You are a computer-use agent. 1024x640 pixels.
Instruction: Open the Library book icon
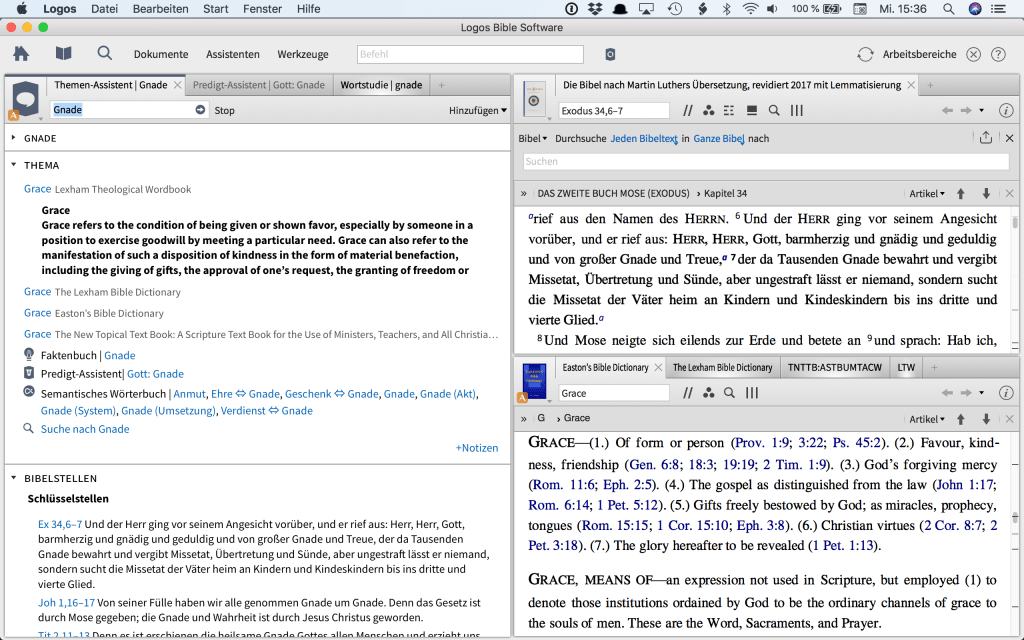coord(64,54)
